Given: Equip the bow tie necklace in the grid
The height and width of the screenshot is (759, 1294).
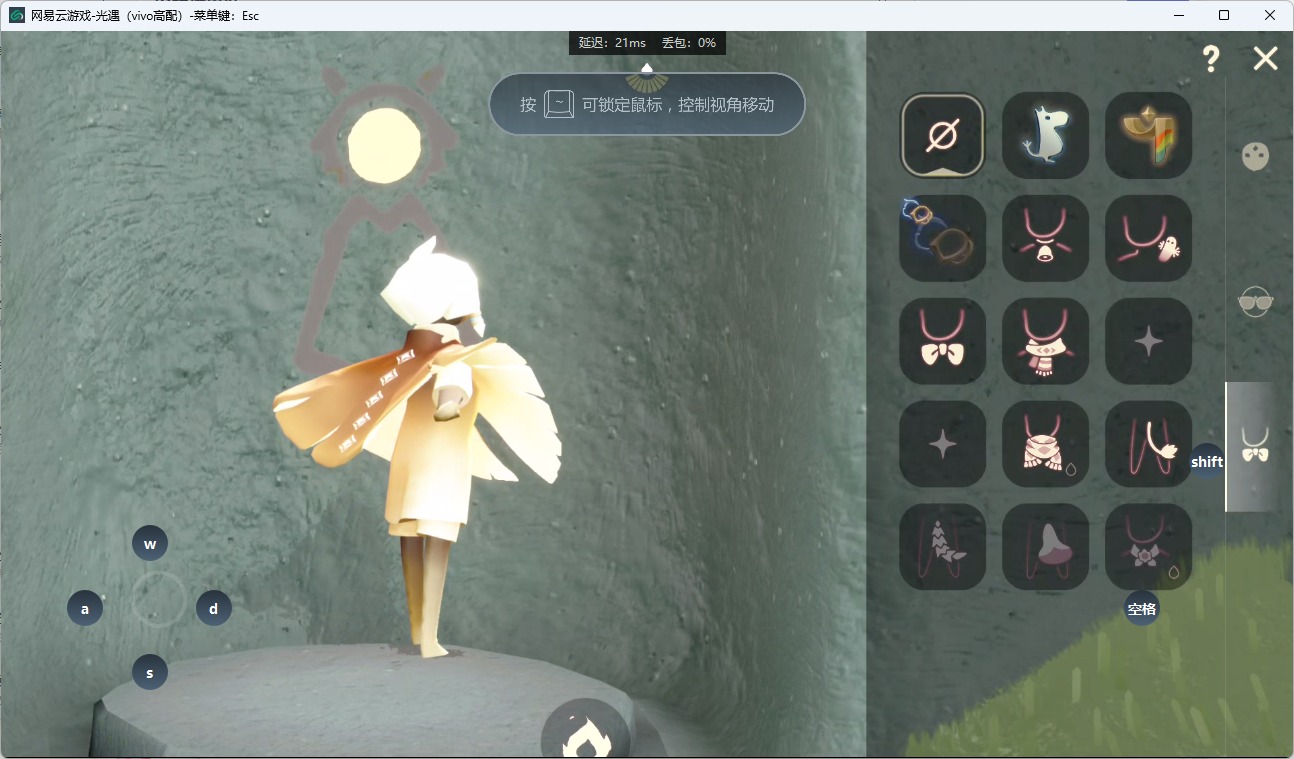Looking at the screenshot, I should (x=943, y=341).
